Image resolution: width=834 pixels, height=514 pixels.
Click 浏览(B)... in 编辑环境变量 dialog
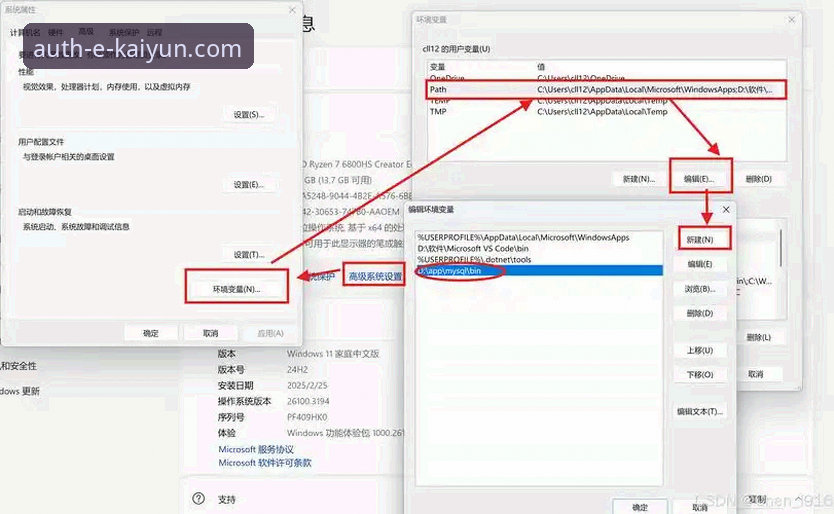700,289
